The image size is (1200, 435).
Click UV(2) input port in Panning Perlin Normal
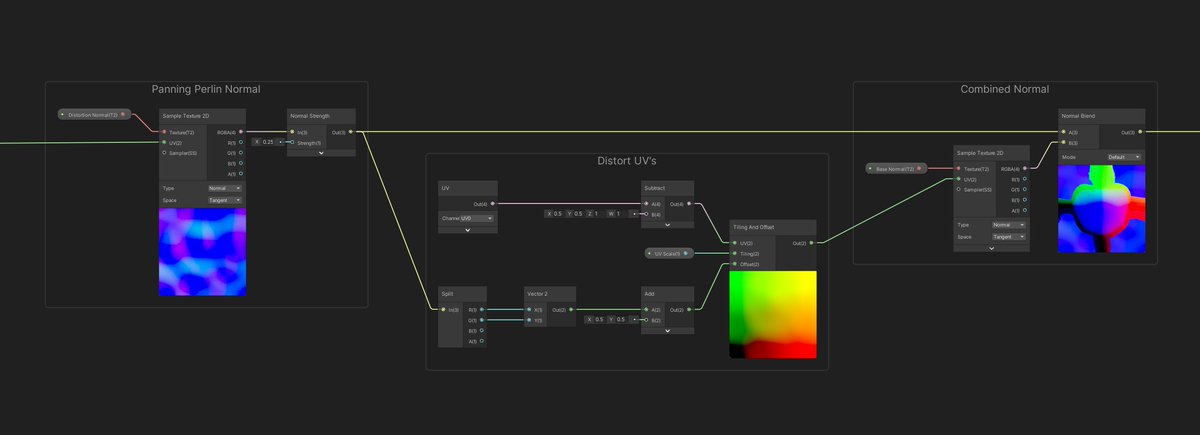[x=164, y=143]
